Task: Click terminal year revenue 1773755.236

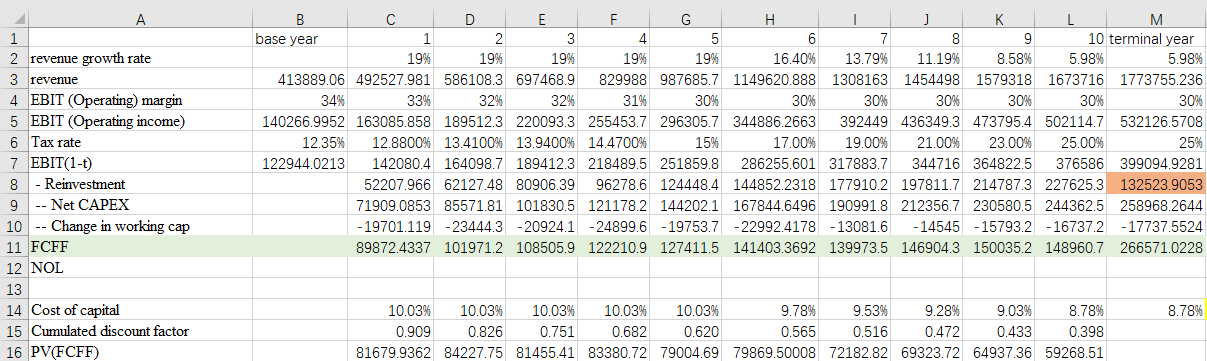Action: 1157,79
